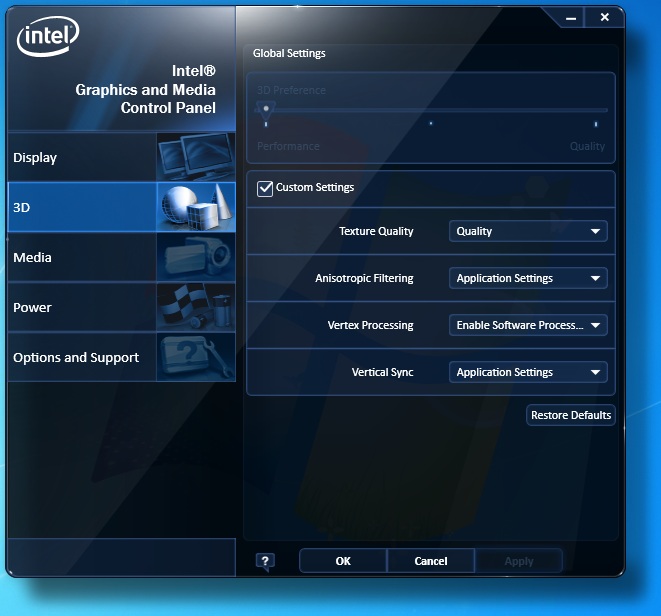Open Options and Support section

(x=121, y=357)
